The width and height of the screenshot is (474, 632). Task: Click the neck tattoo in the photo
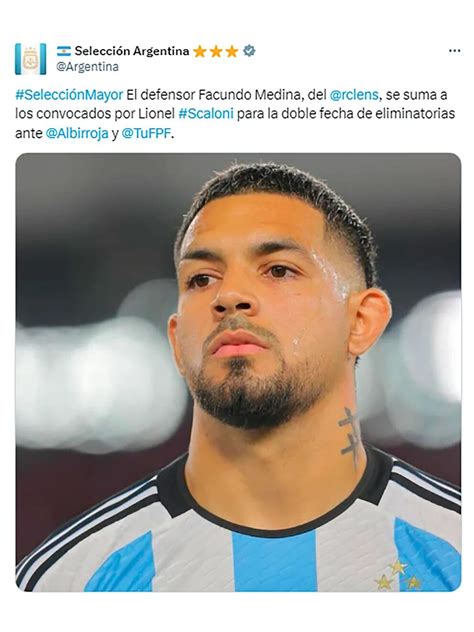[349, 437]
